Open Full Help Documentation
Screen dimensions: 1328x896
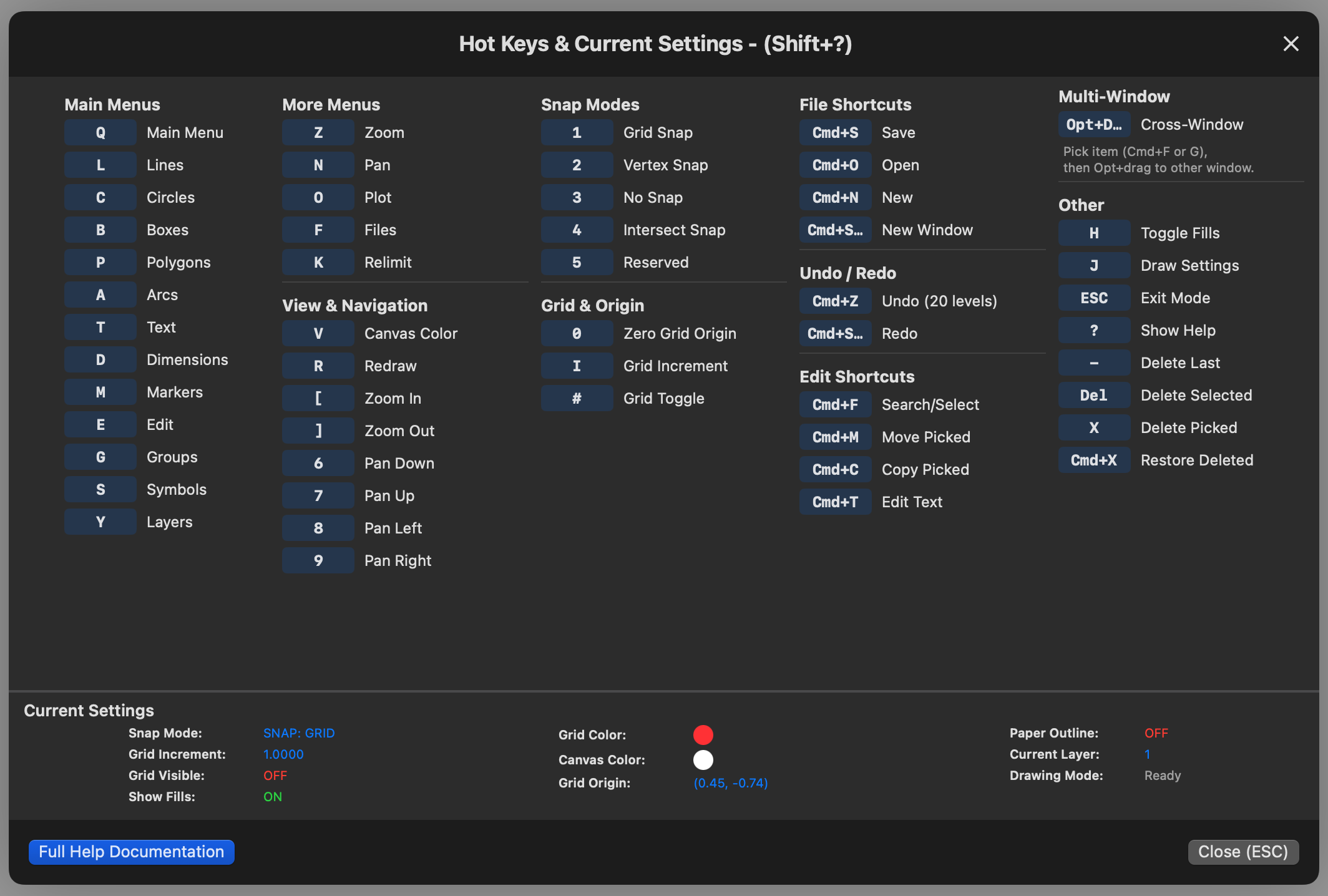(x=132, y=852)
